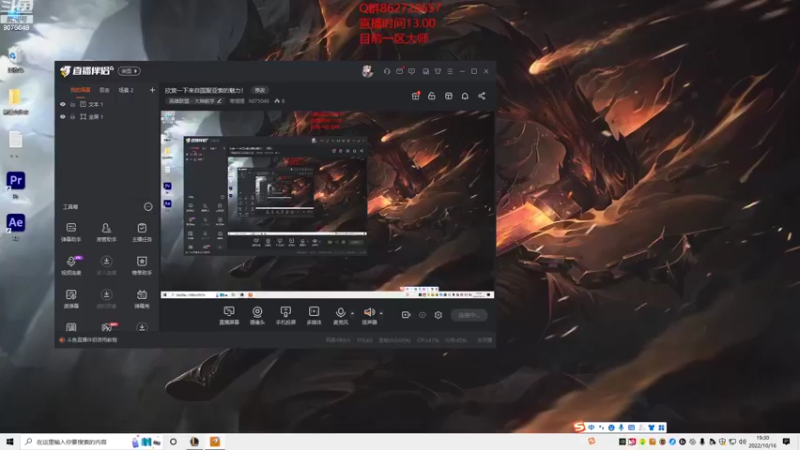Select the 文本 1 source row
Screen dimensions: 800x450
pyautogui.click(x=107, y=104)
